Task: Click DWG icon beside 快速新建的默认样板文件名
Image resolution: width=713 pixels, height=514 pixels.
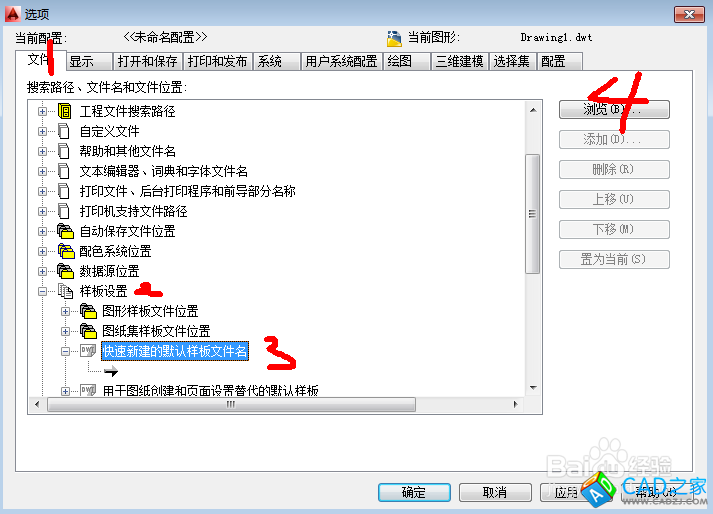Action: pos(88,351)
